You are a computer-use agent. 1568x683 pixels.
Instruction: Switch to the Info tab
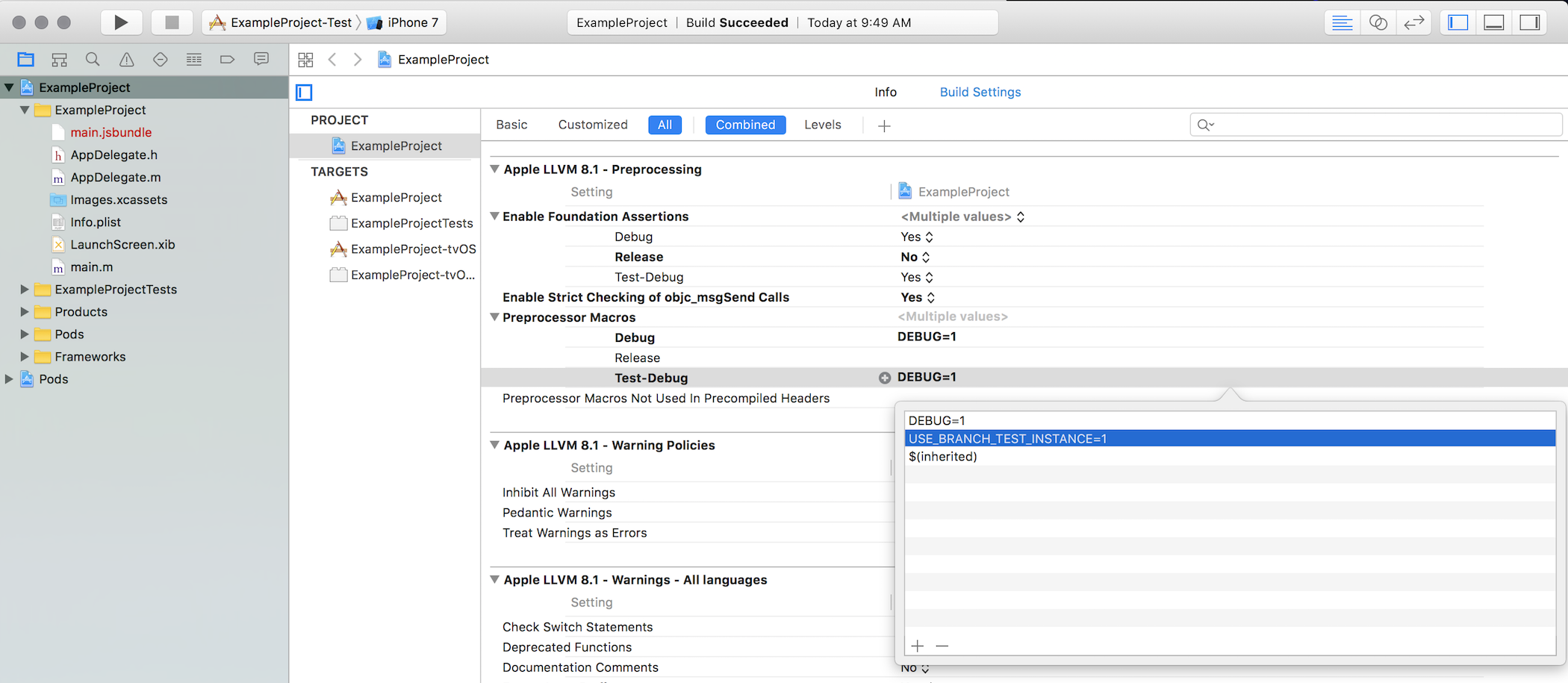click(x=886, y=92)
